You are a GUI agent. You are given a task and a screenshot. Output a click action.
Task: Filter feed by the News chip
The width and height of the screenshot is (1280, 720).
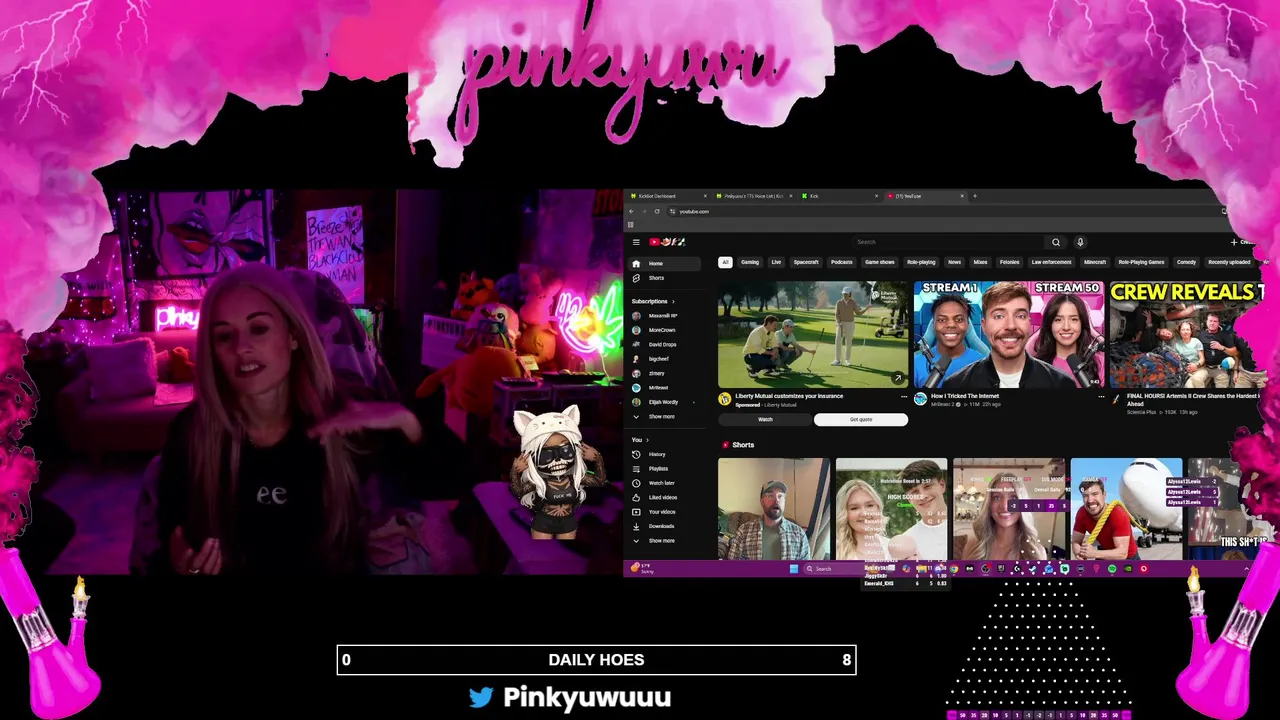(x=954, y=262)
